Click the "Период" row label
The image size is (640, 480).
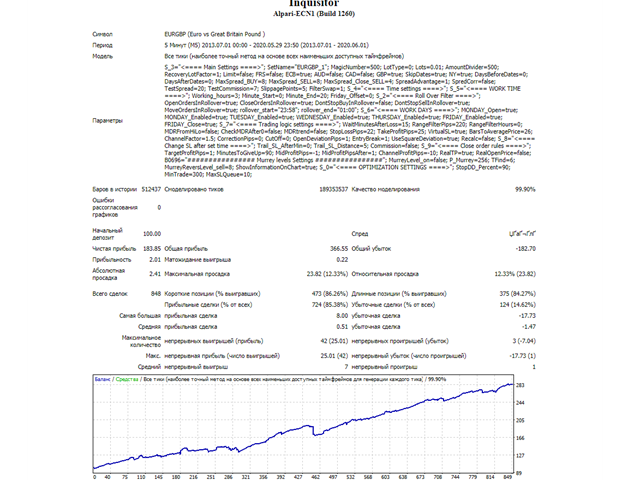(x=102, y=45)
